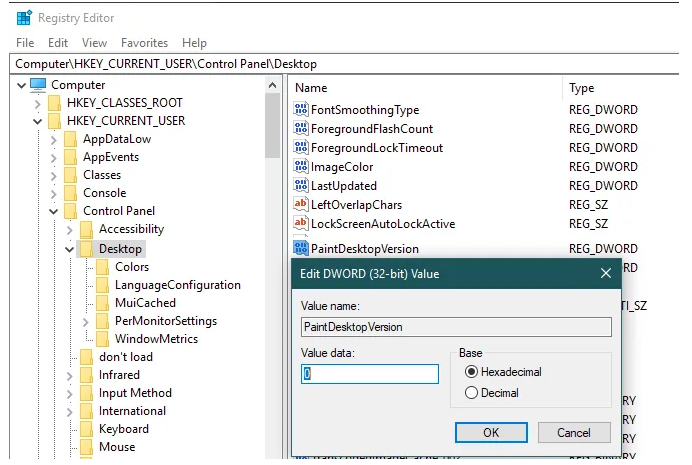The height and width of the screenshot is (465, 692).
Task: Confirm the DWORD edit with OK
Action: click(491, 432)
